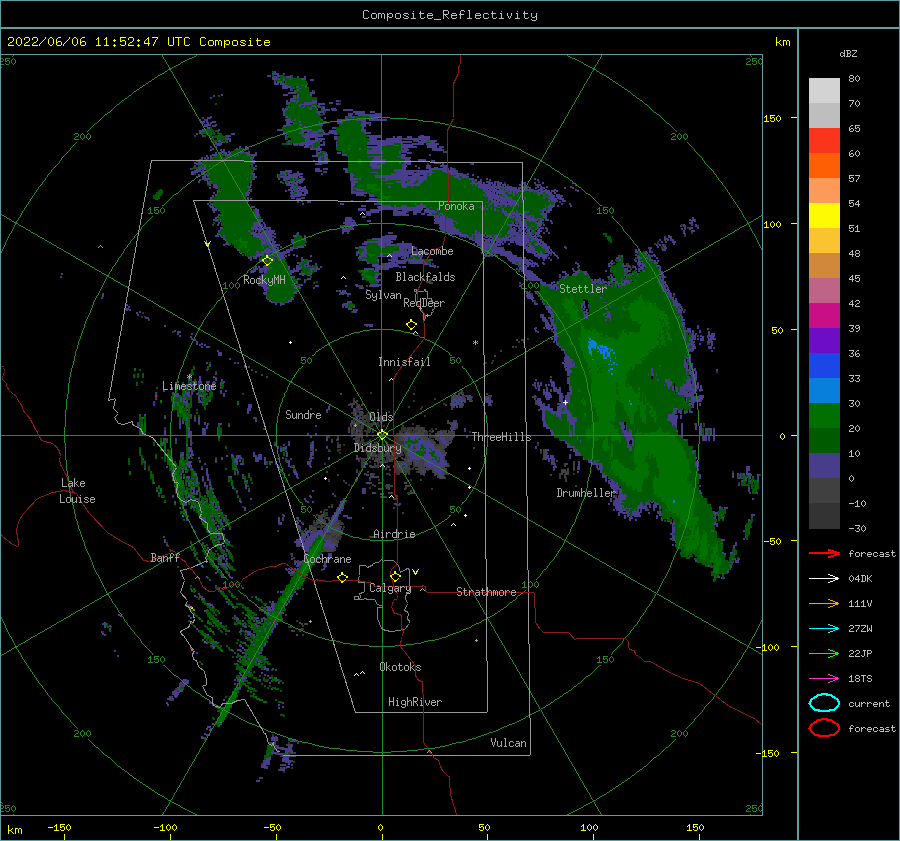The image size is (900, 841).
Task: Click the Blackfalds label
Action: pos(425,277)
